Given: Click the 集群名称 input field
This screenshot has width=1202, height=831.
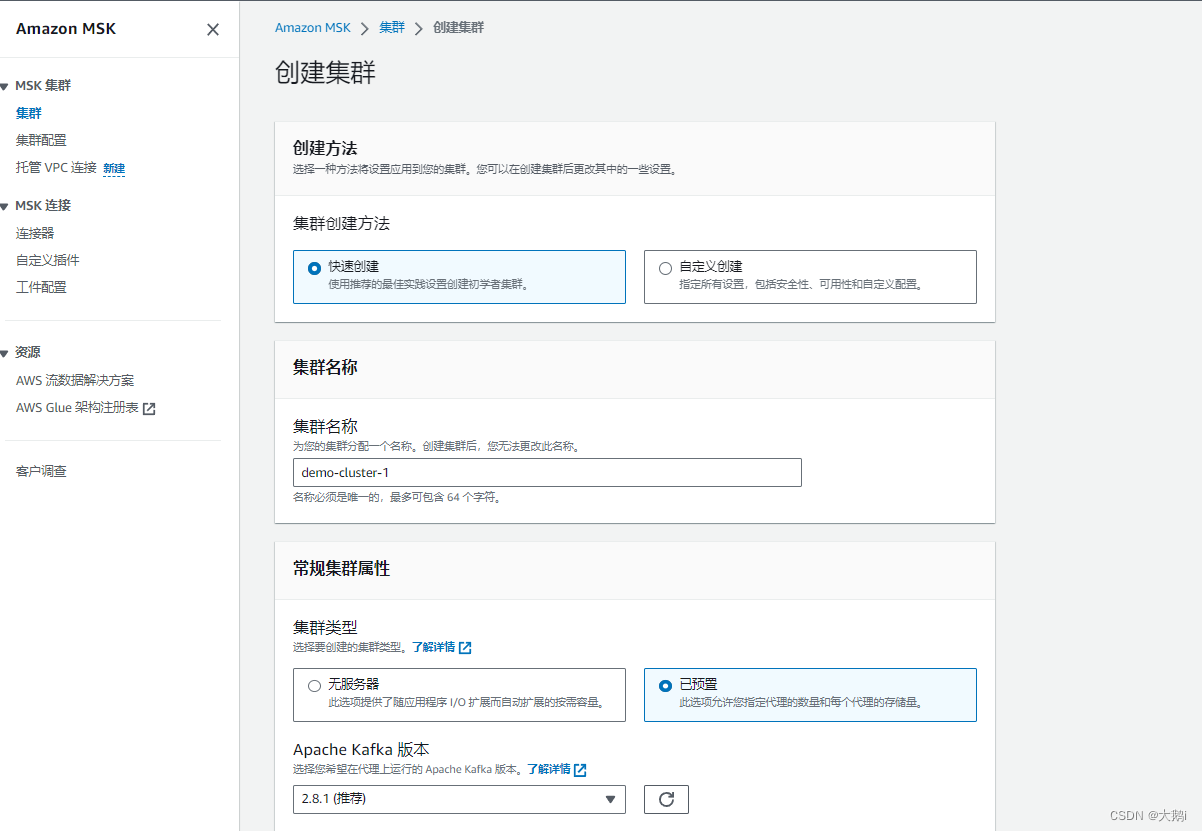Looking at the screenshot, I should pyautogui.click(x=547, y=472).
